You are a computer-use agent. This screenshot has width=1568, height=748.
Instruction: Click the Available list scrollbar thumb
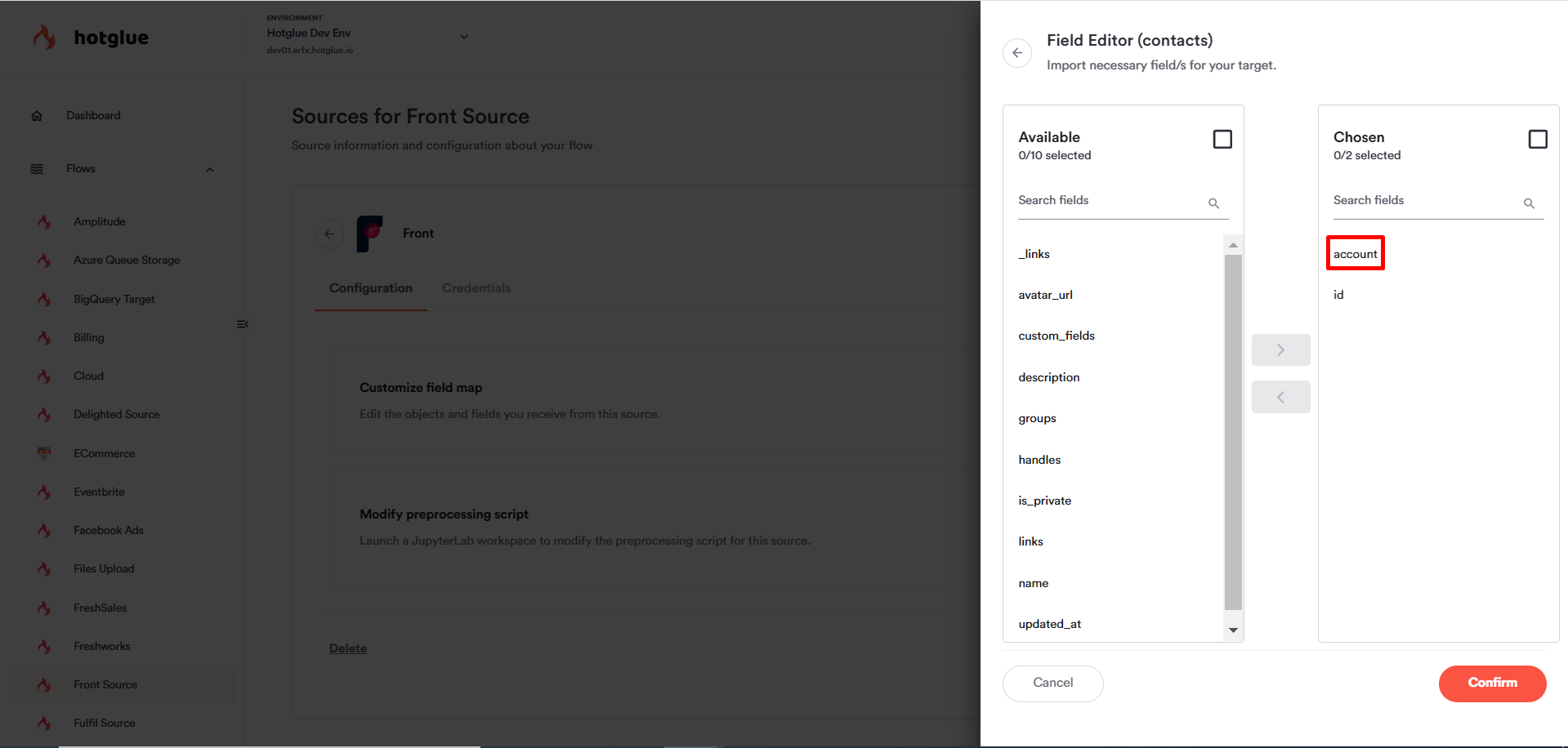pyautogui.click(x=1233, y=433)
